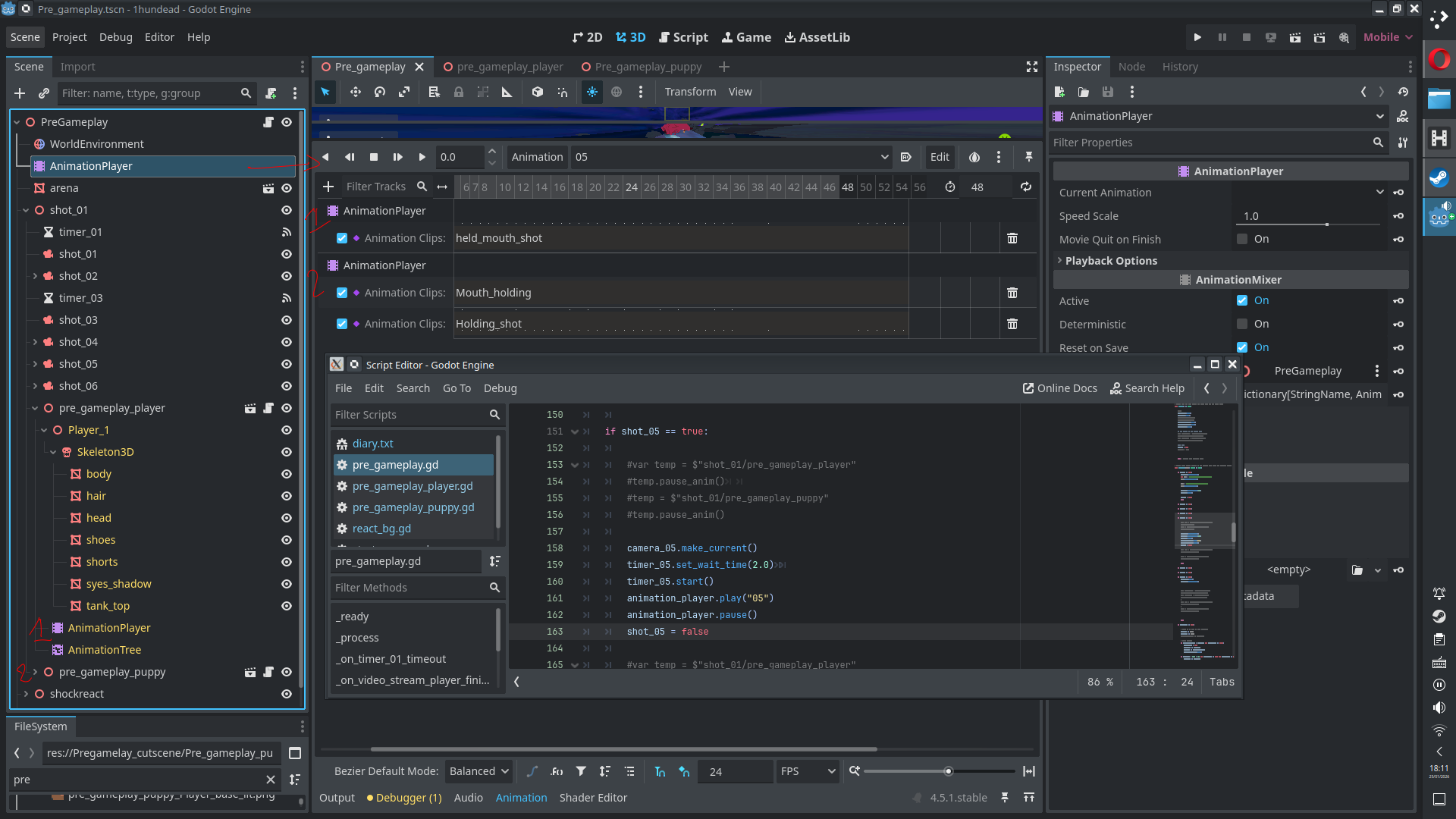The width and height of the screenshot is (1456, 819).
Task: Click Add Child Node plus icon
Action: (20, 93)
